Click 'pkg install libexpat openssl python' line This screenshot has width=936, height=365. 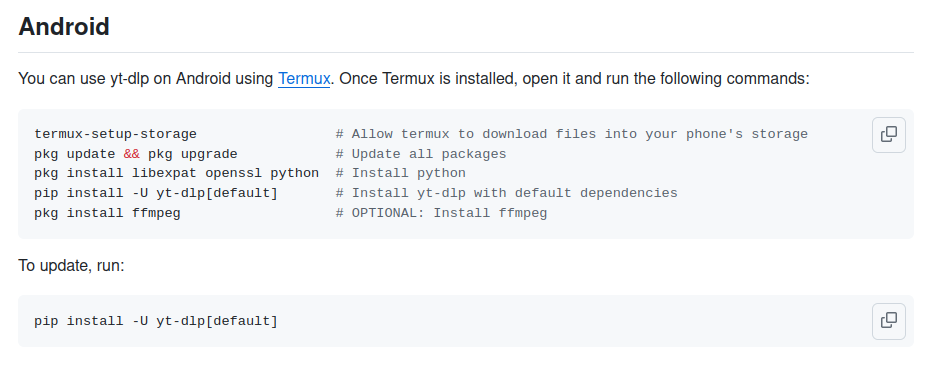177,173
